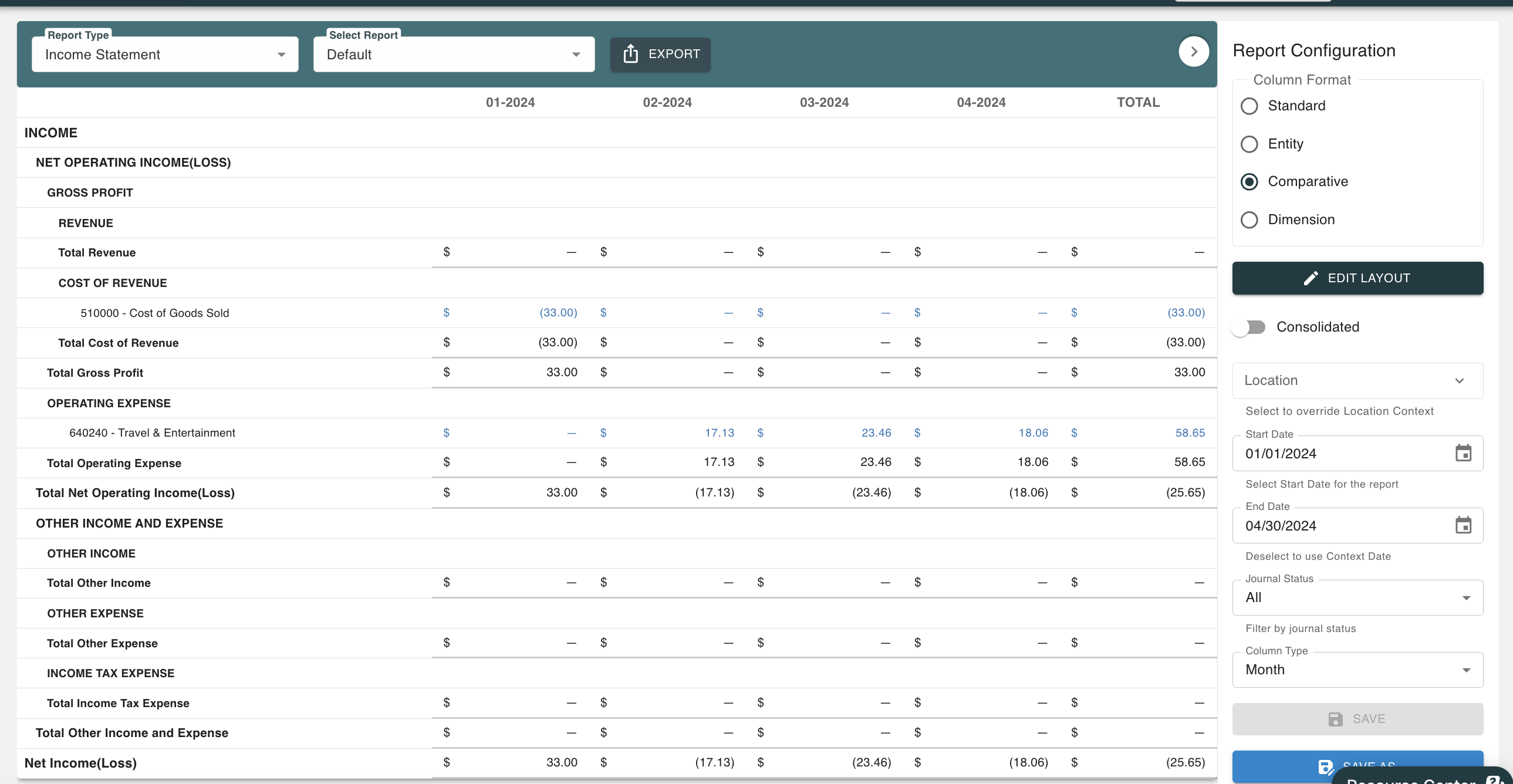
Task: Click the 03-2024 column header
Action: click(824, 103)
